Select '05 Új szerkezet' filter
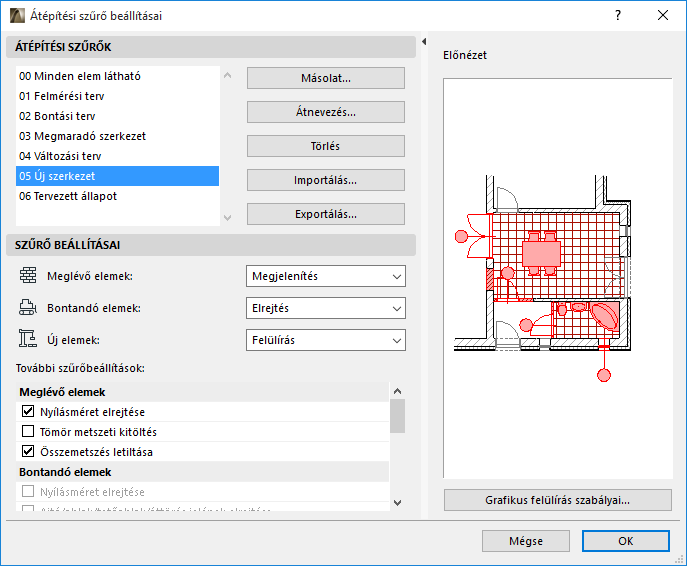687x566 pixels. click(x=117, y=176)
